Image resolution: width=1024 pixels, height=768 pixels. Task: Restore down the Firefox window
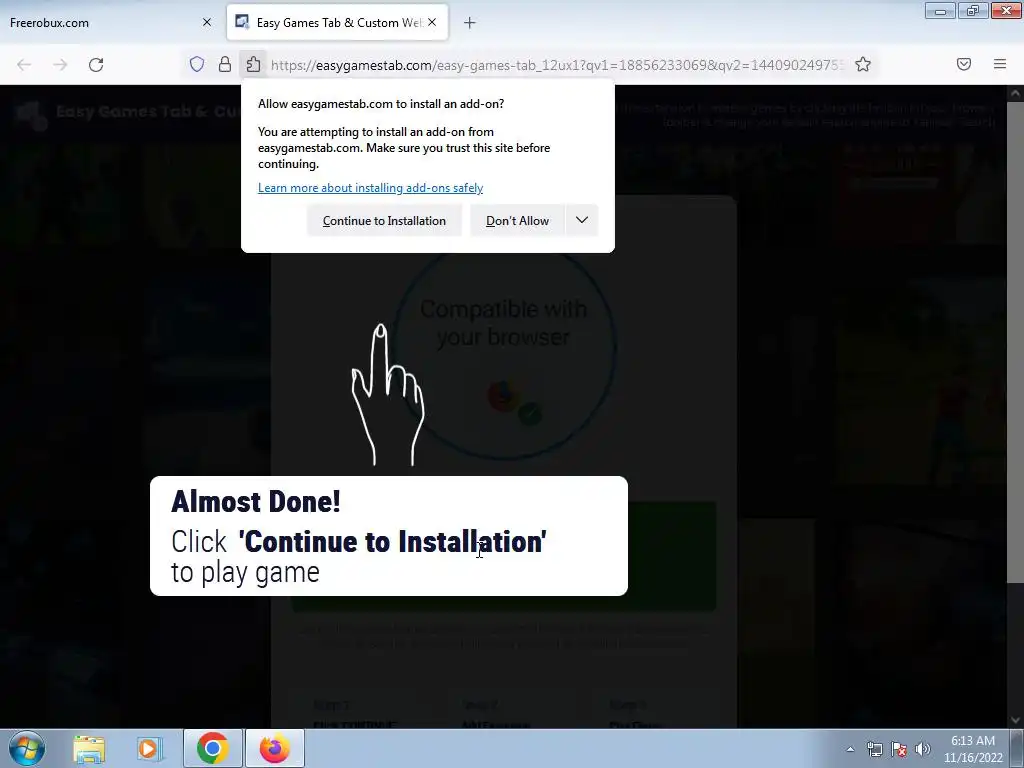(x=973, y=10)
